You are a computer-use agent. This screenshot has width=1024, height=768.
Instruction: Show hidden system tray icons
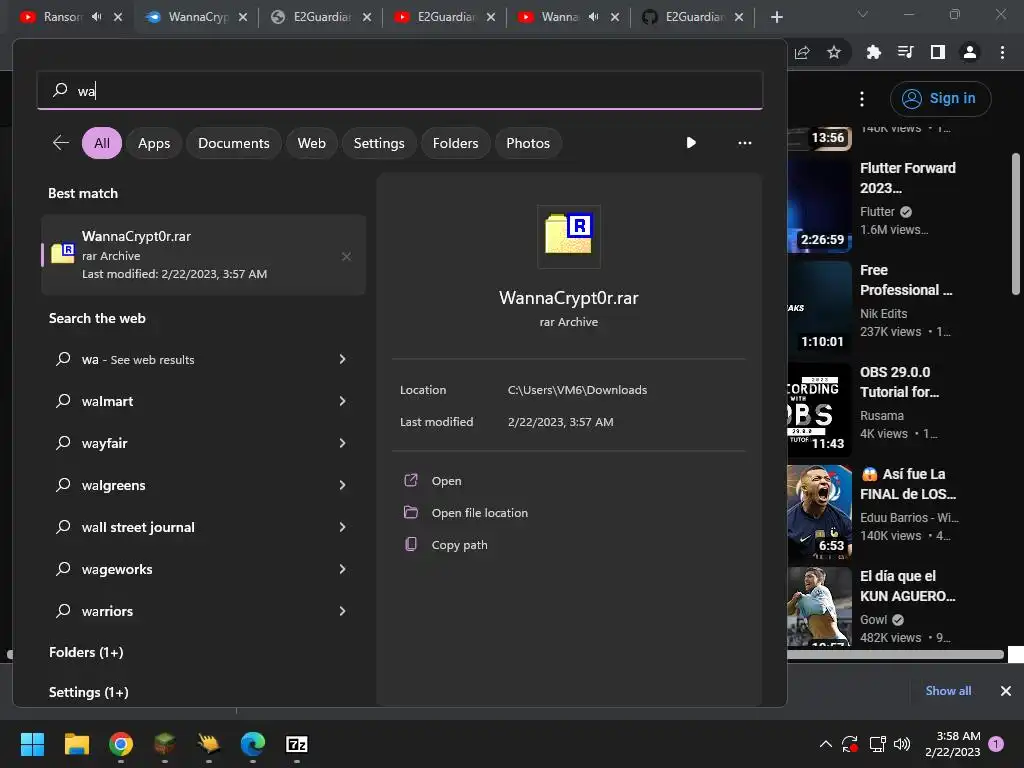click(x=825, y=744)
